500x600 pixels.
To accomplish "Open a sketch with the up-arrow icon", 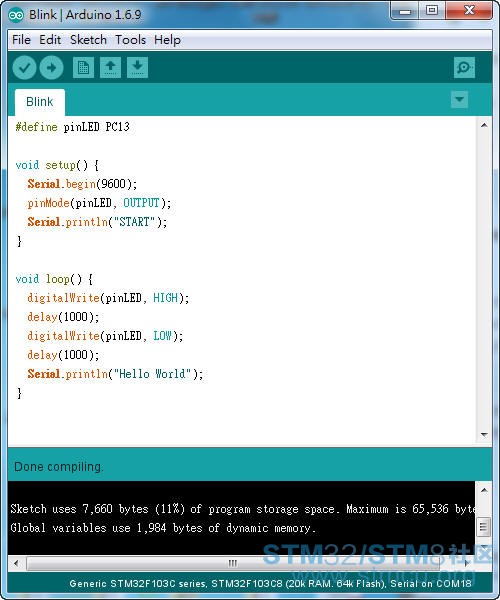I will point(110,68).
